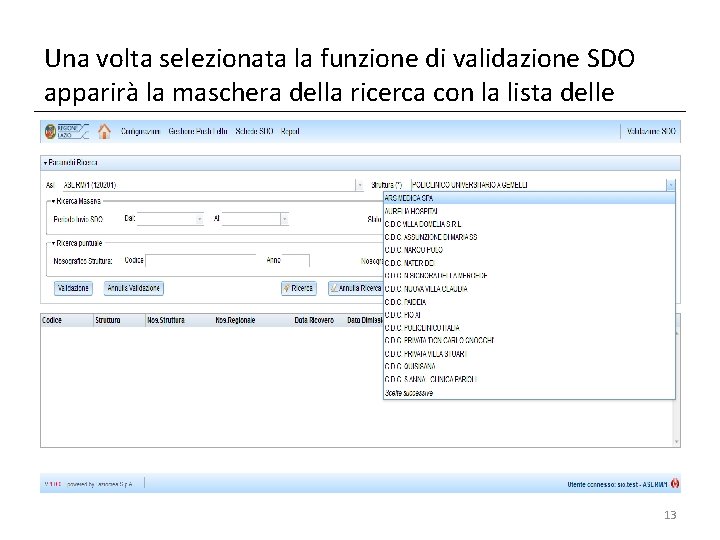Sort by the Nos.Struttura column header
720x540 pixels.
click(180, 321)
